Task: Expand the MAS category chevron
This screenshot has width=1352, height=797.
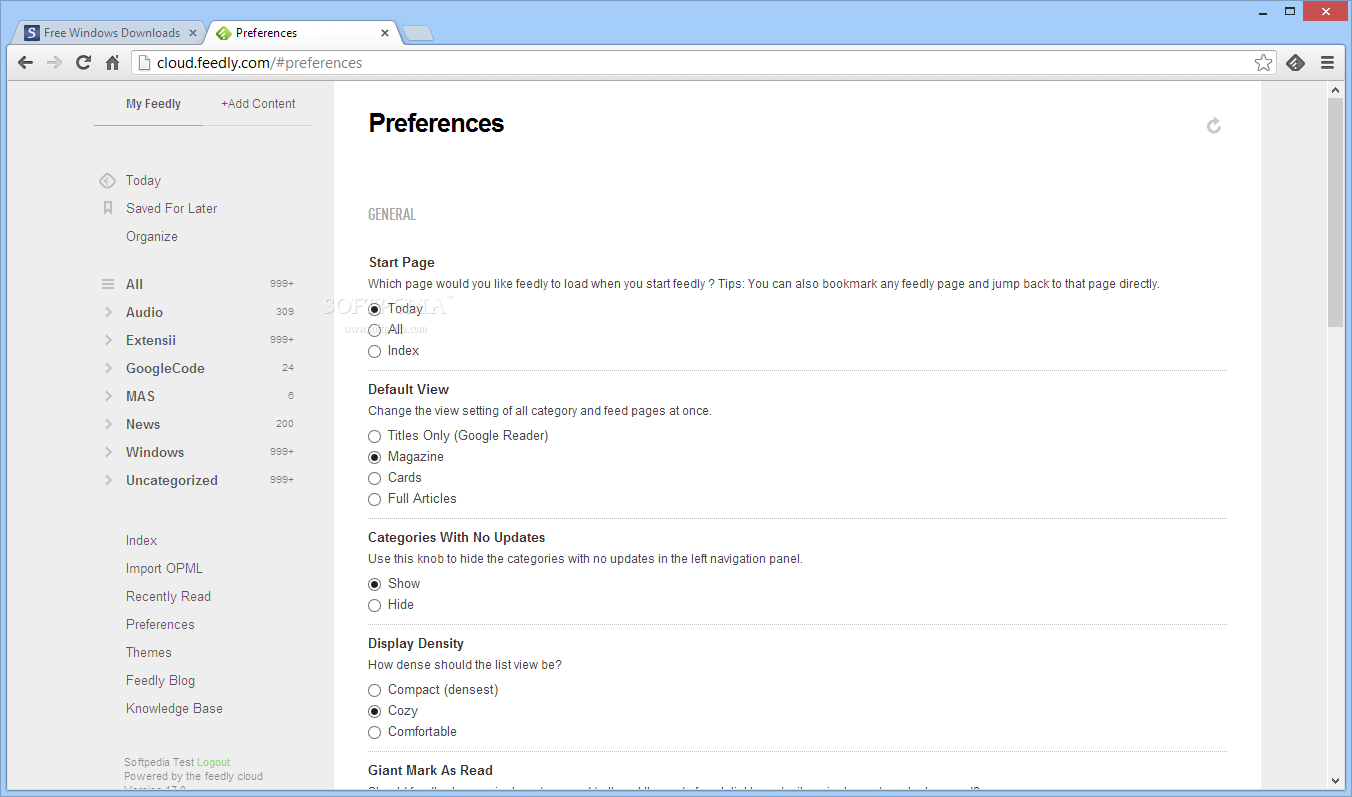Action: (108, 396)
